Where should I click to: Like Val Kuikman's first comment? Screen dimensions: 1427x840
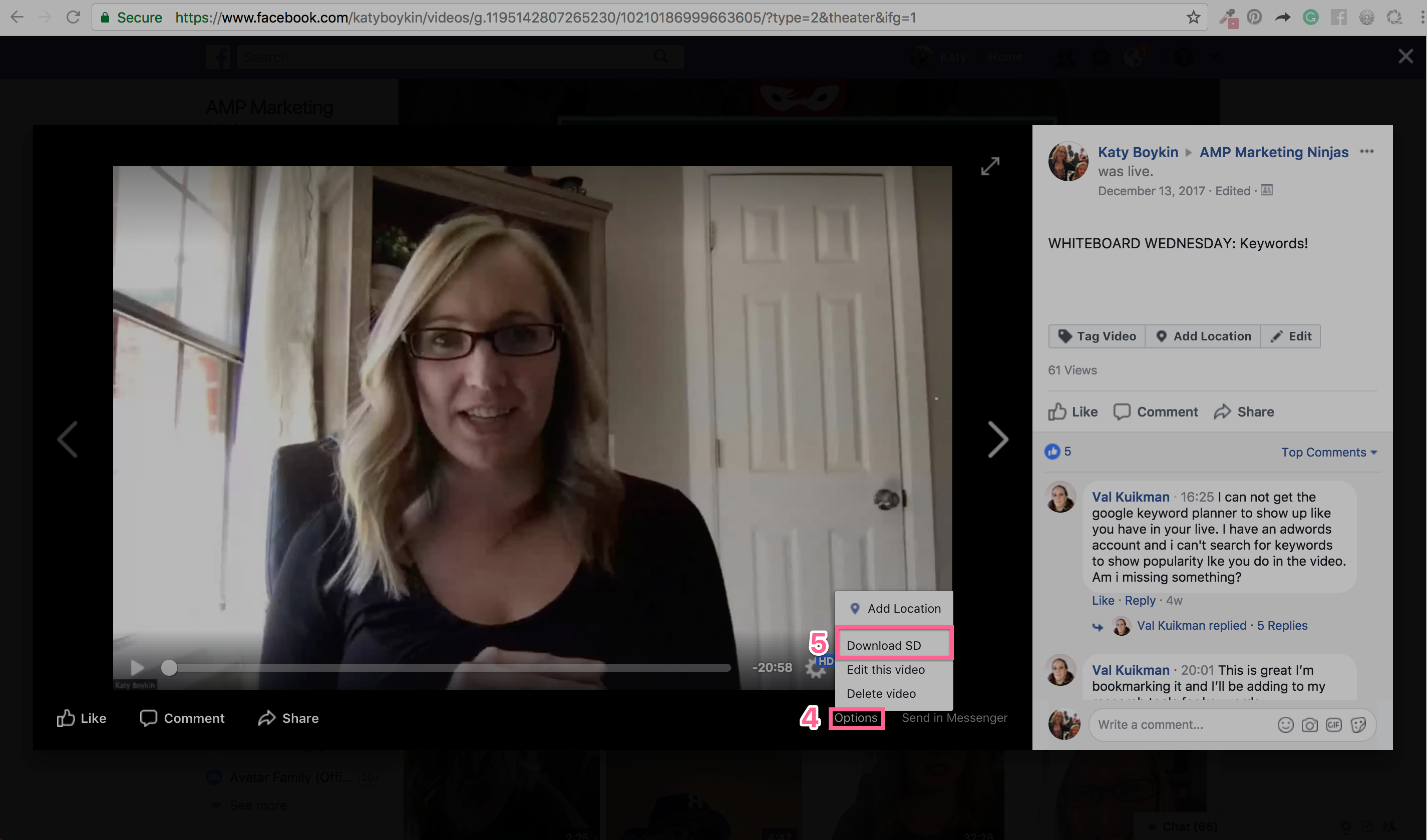pos(1103,600)
